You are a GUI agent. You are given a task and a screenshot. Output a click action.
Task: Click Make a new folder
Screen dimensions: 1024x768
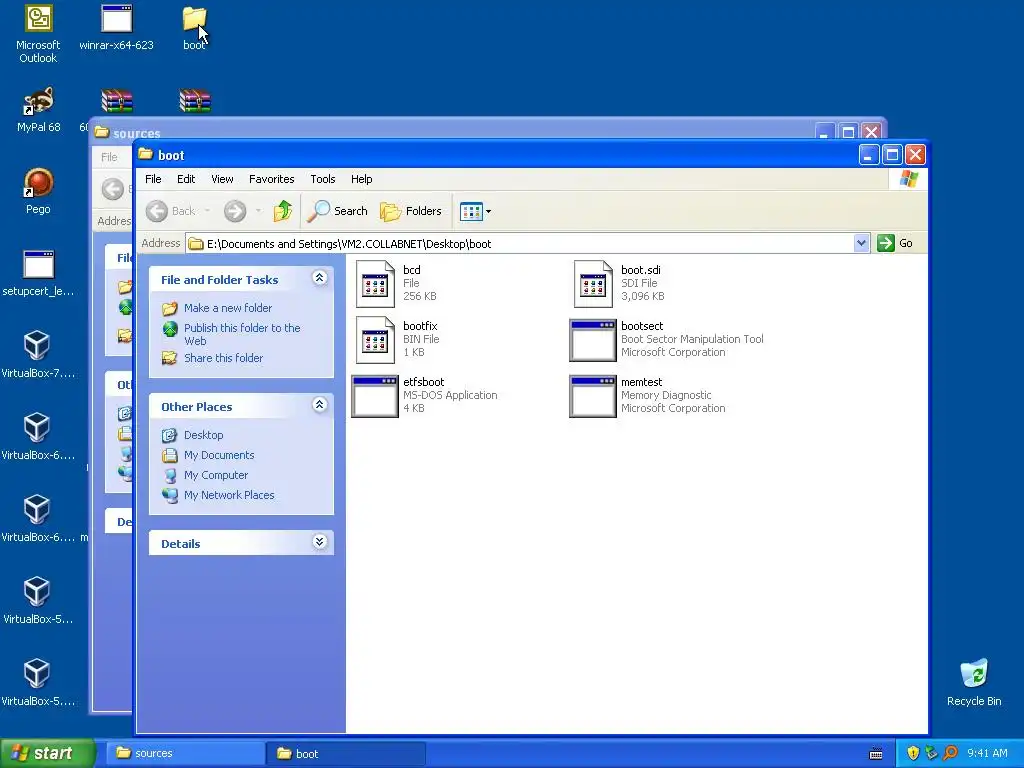pos(228,308)
